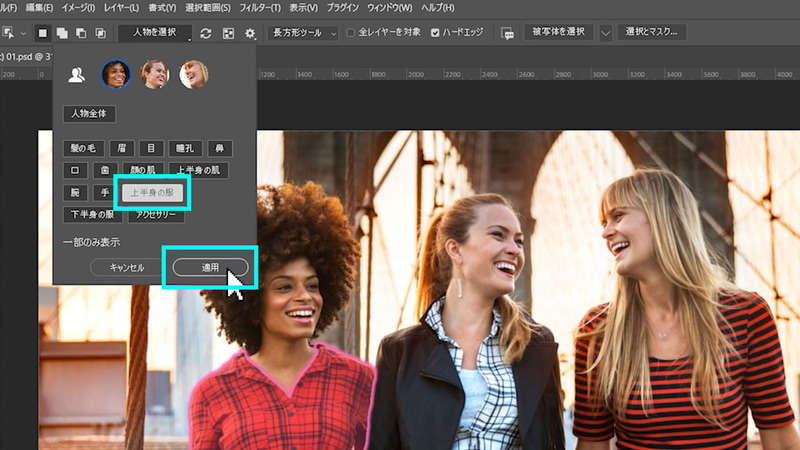Toggle the 目 option
The image size is (800, 450).
pos(151,148)
